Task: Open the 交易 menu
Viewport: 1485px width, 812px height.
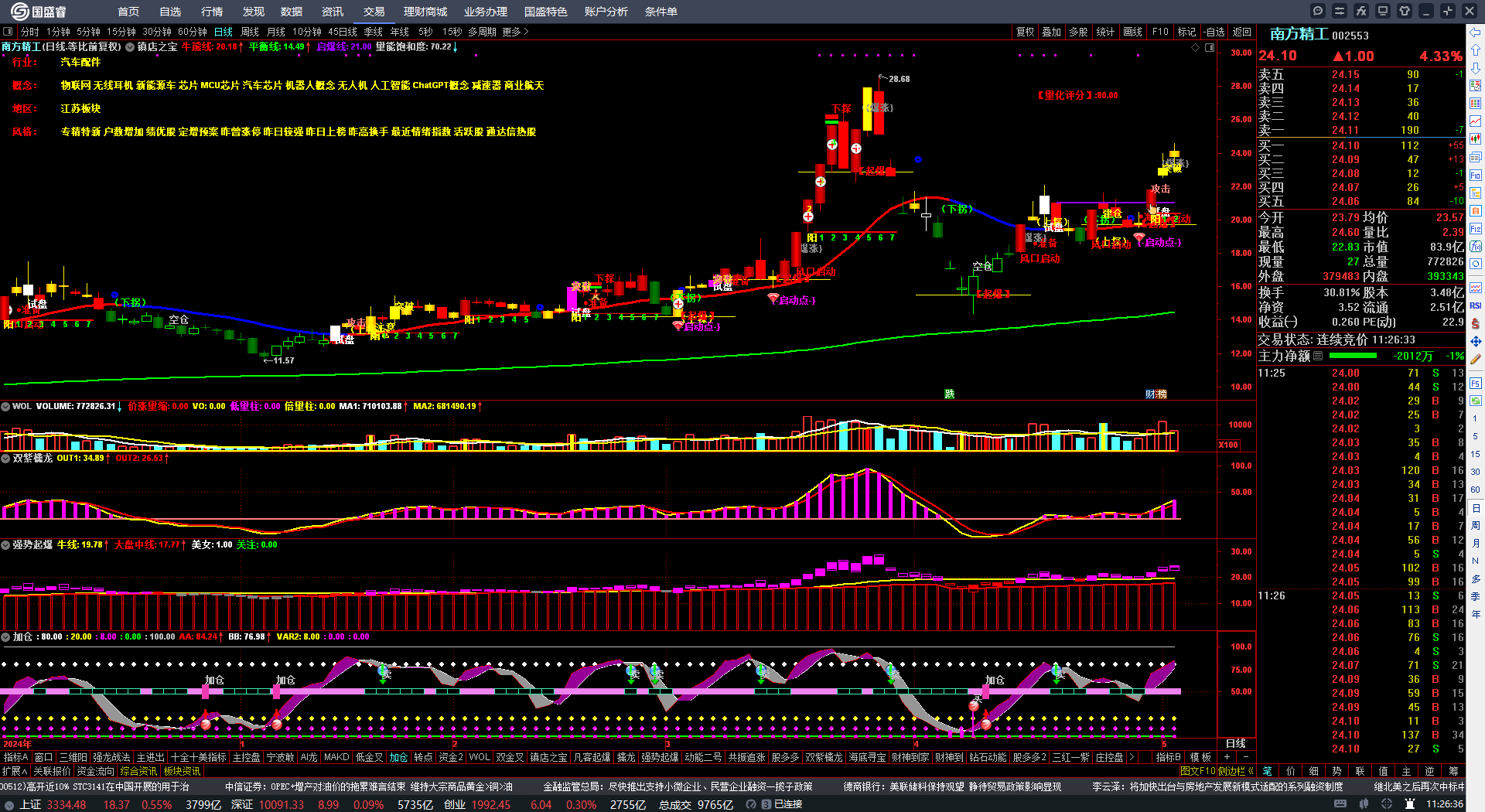Action: click(x=374, y=12)
